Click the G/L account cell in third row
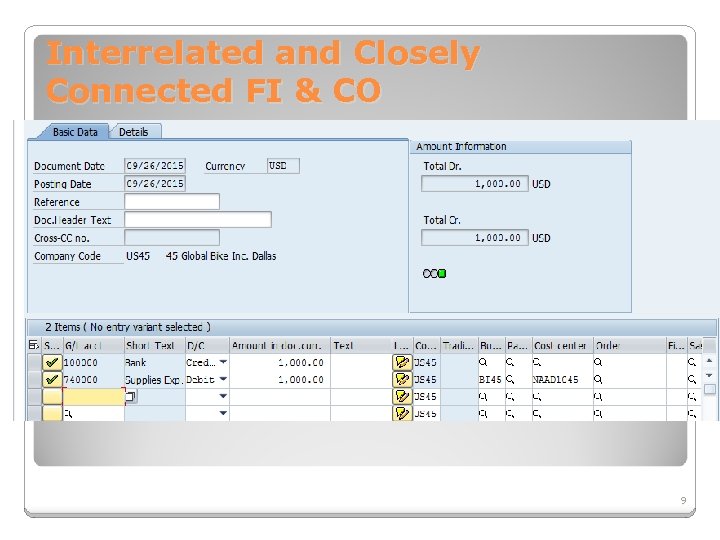 (x=94, y=396)
